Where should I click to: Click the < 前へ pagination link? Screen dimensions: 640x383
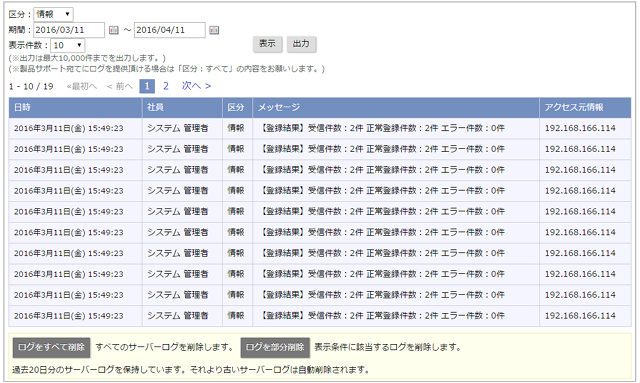tap(120, 86)
